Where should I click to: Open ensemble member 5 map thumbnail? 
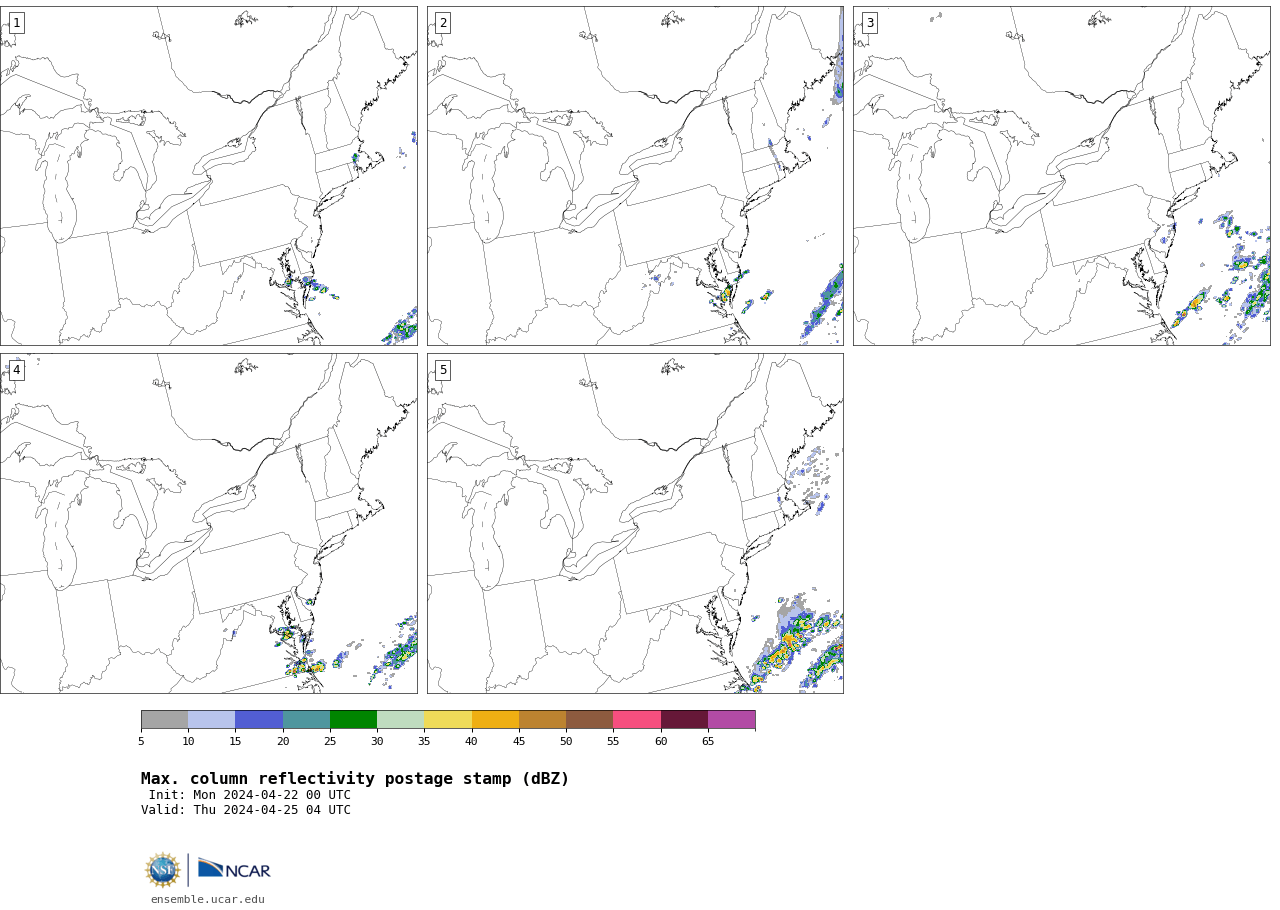coord(635,523)
